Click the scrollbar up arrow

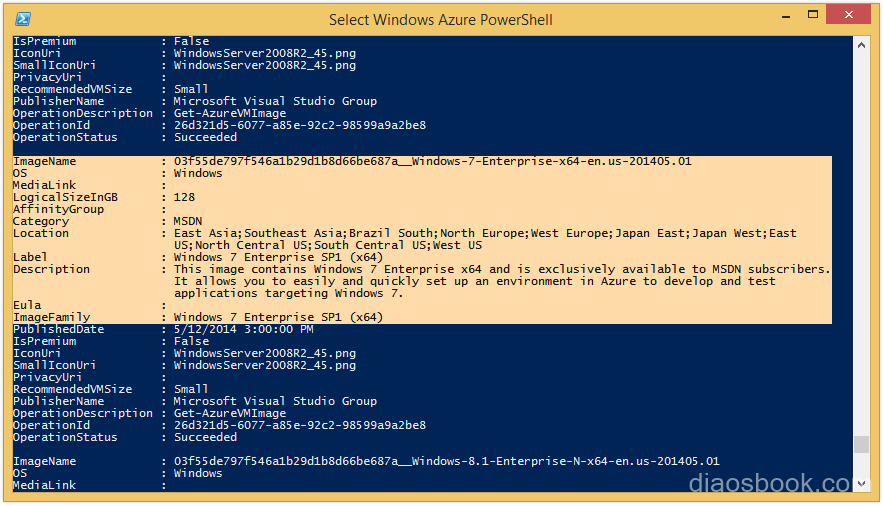point(861,45)
